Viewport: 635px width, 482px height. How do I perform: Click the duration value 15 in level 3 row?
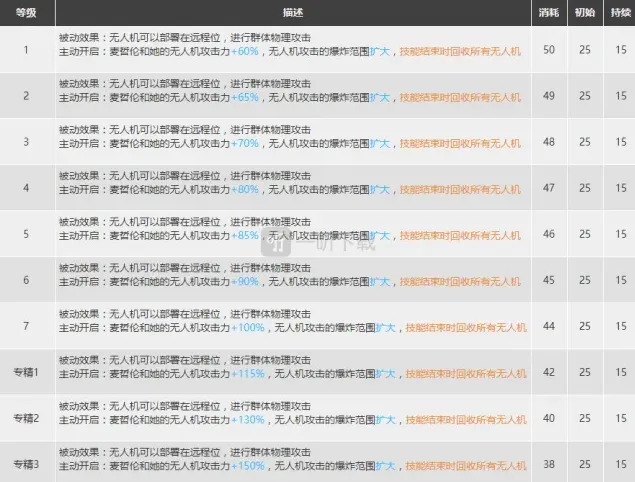[x=621, y=142]
